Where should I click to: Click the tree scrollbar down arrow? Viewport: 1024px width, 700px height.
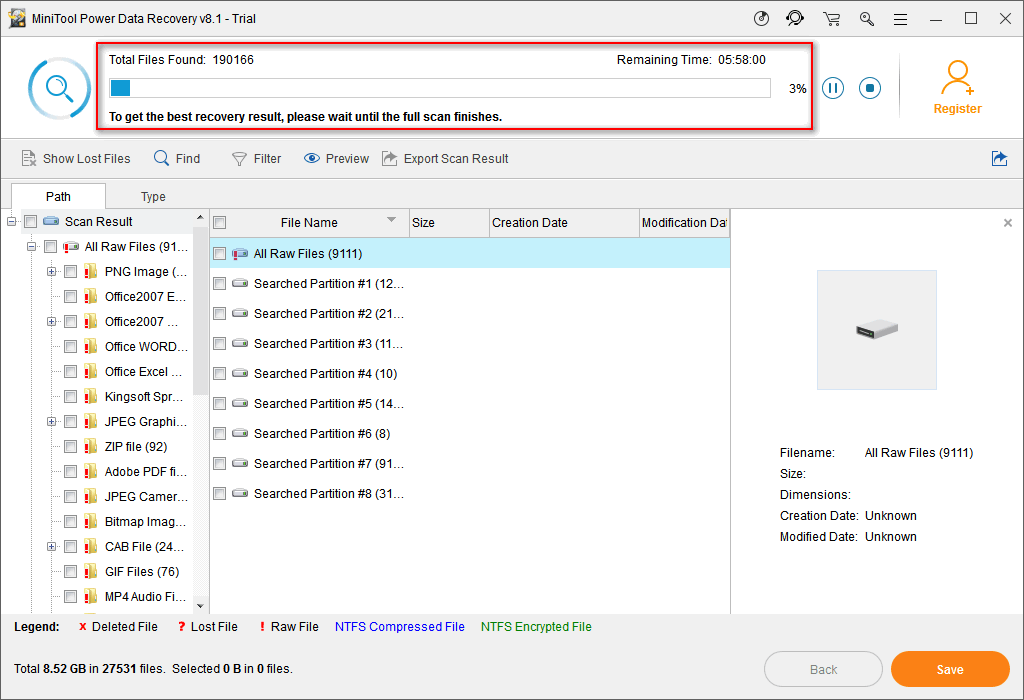(x=200, y=606)
